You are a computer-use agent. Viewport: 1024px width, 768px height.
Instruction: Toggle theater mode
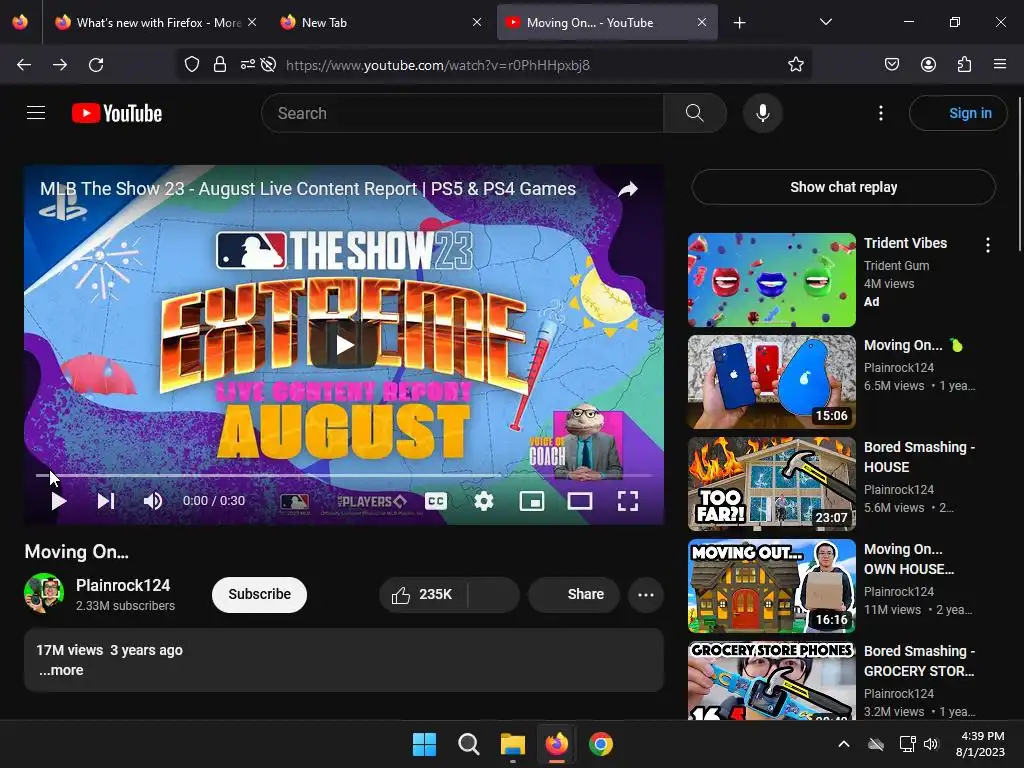point(580,501)
